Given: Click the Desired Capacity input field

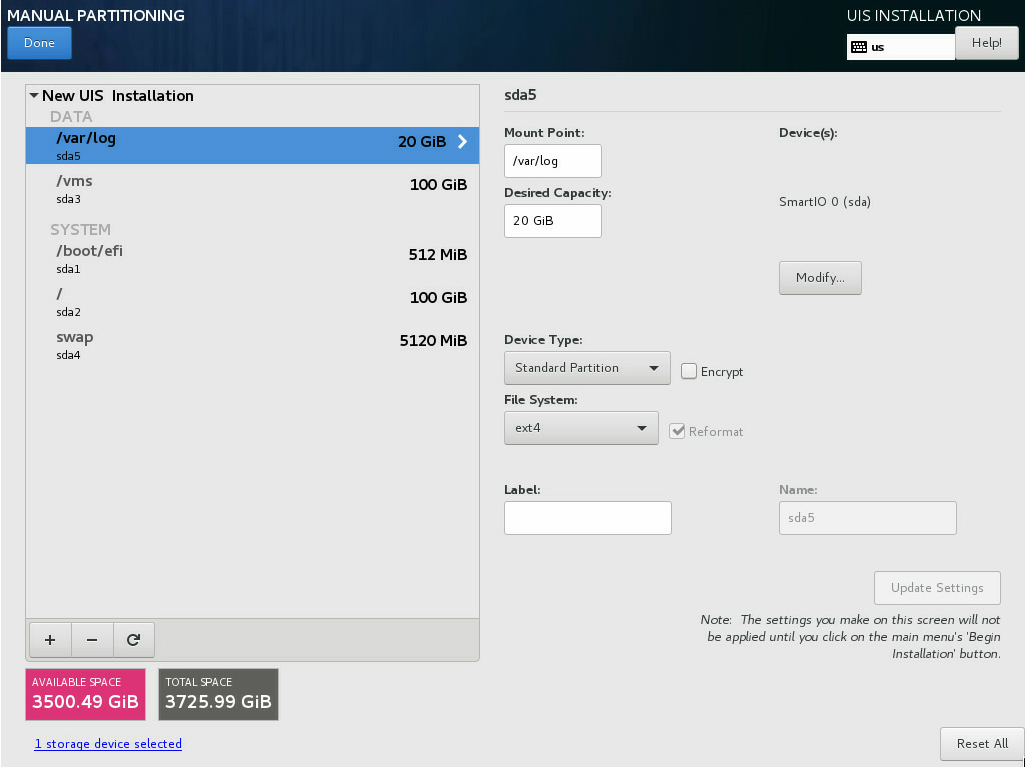Looking at the screenshot, I should [x=553, y=221].
